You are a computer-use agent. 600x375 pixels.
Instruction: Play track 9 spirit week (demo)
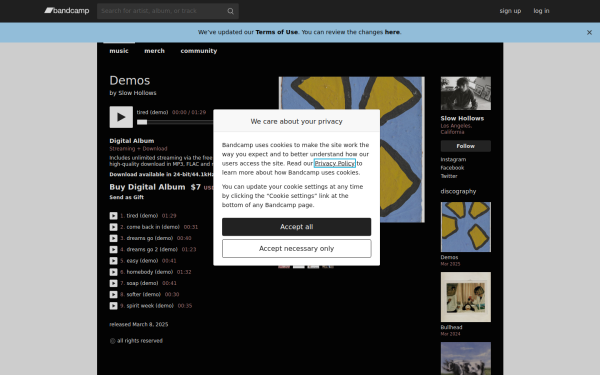pos(114,306)
